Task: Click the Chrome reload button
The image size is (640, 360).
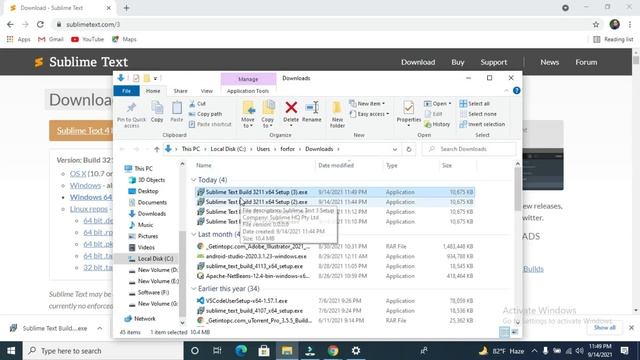Action: click(x=40, y=24)
